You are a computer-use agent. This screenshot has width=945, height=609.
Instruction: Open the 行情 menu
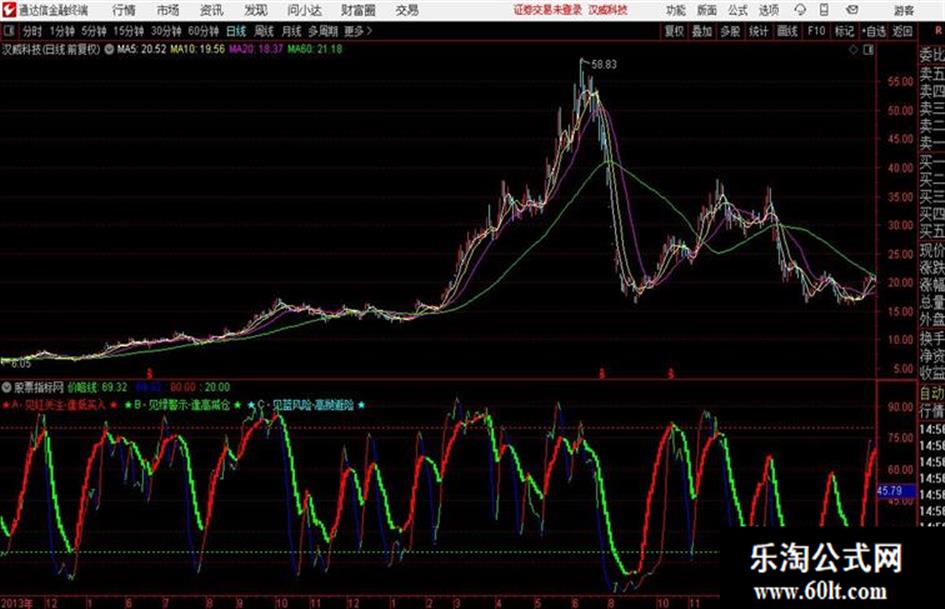(124, 10)
